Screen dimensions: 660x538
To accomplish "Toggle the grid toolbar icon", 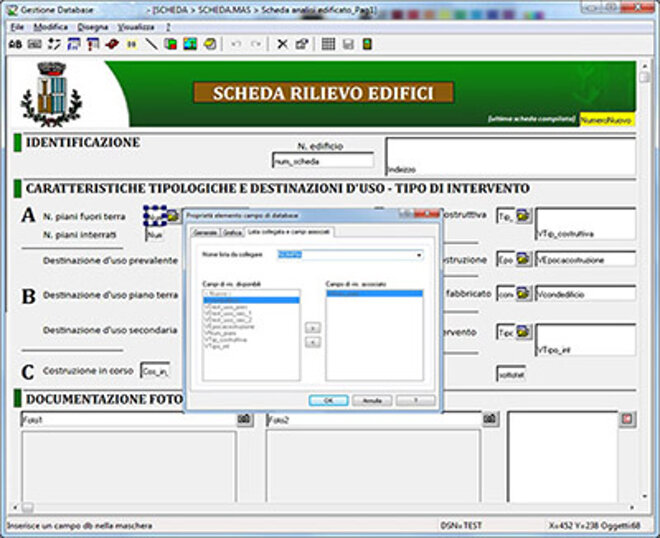I will pos(328,44).
